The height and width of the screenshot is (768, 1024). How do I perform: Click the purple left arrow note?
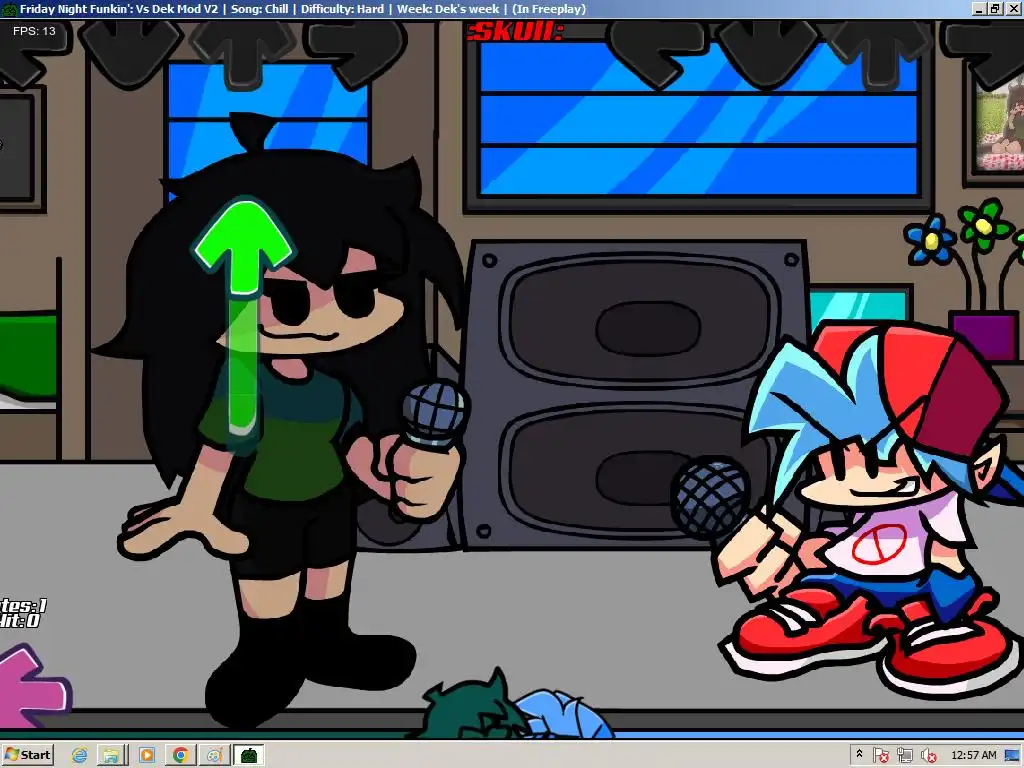(x=31, y=686)
